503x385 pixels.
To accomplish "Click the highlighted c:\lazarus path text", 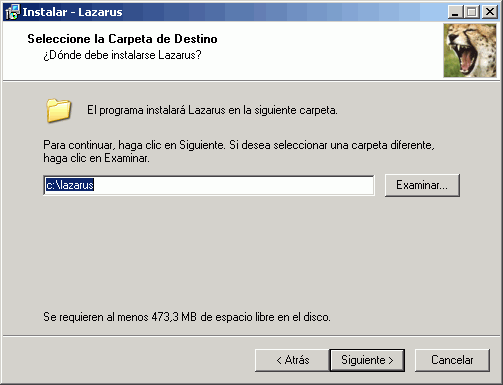I will pyautogui.click(x=70, y=185).
